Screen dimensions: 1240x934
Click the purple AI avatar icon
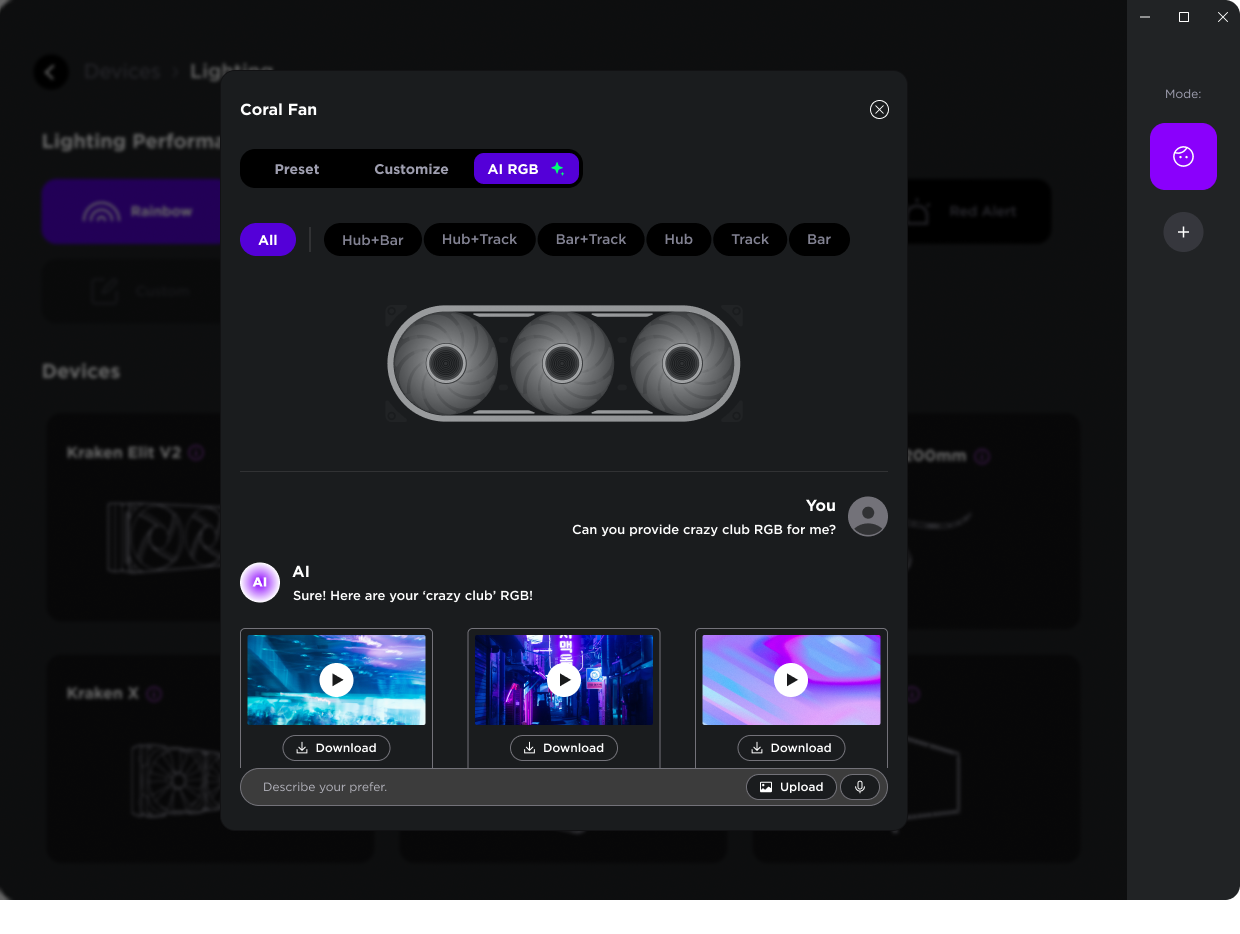click(x=260, y=582)
